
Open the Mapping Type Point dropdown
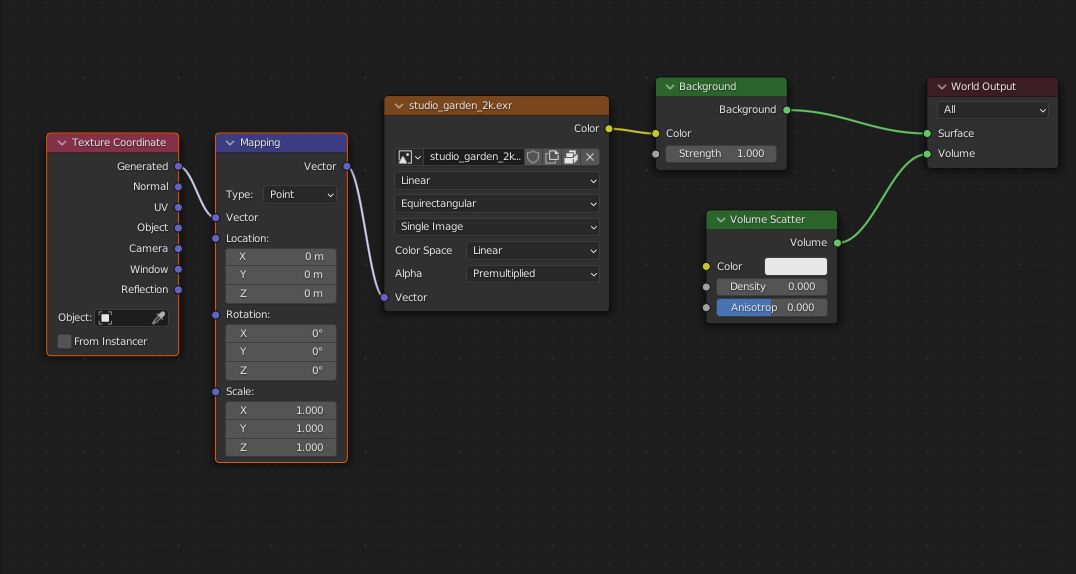[x=300, y=195]
